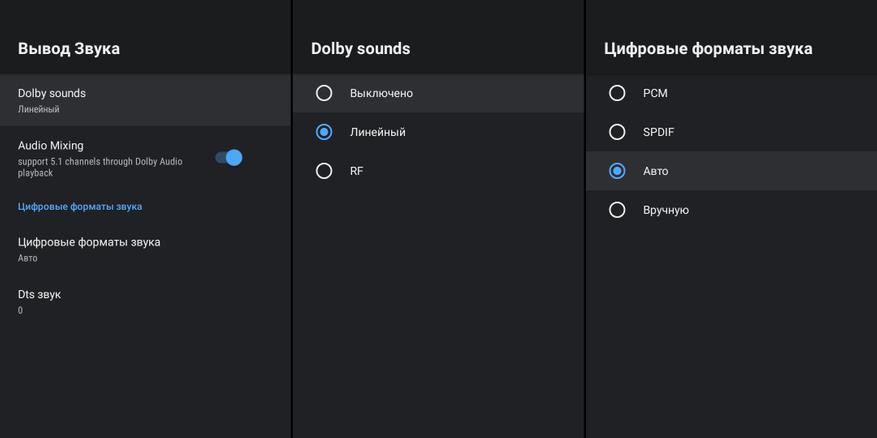The width and height of the screenshot is (877, 438).
Task: Click the Вывод Звука panel title
Action: point(69,49)
